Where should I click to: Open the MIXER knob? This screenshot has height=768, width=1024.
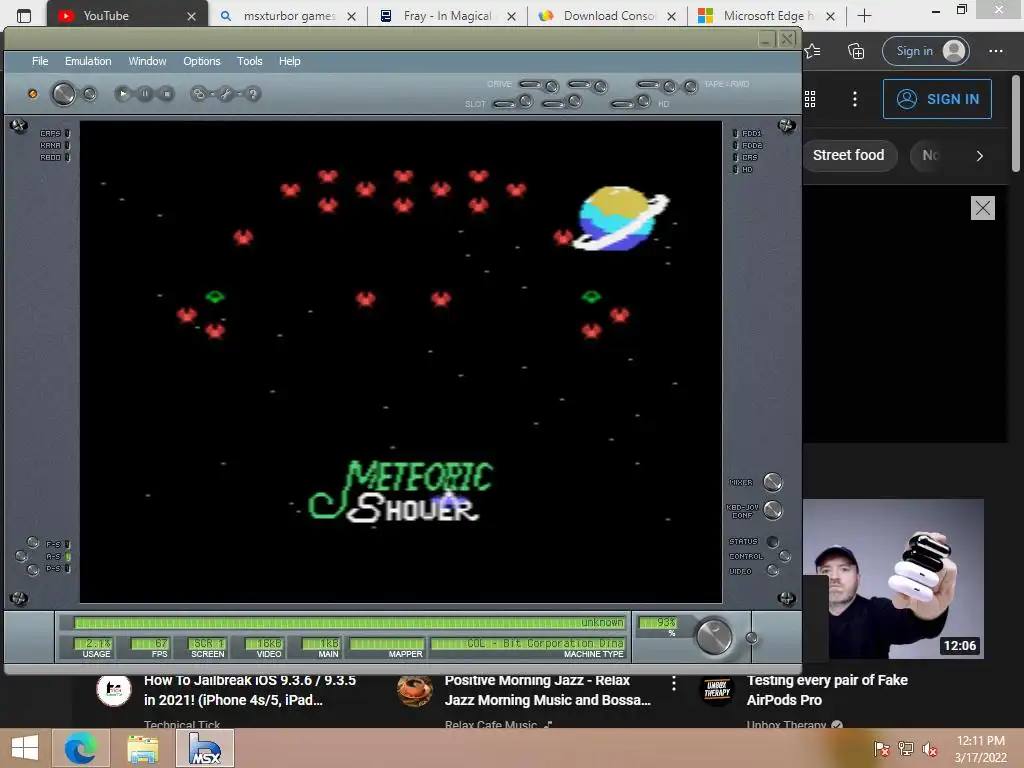773,482
